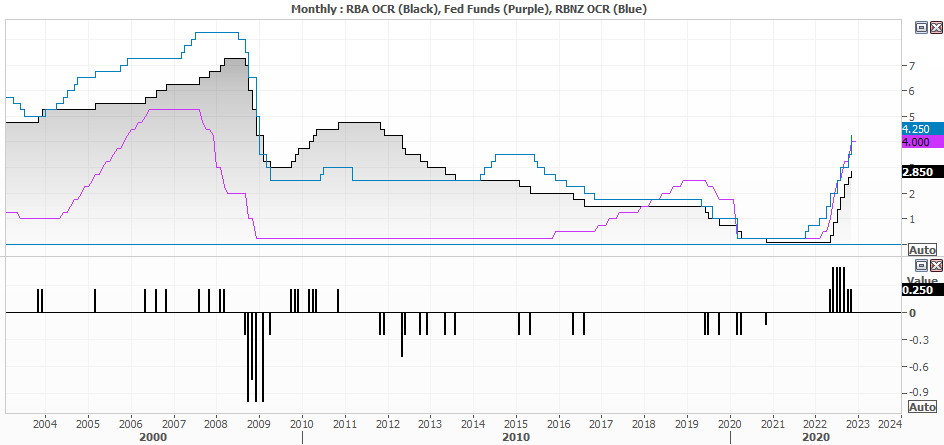Click the 2007 year label
The height and width of the screenshot is (445, 944).
pos(173,423)
